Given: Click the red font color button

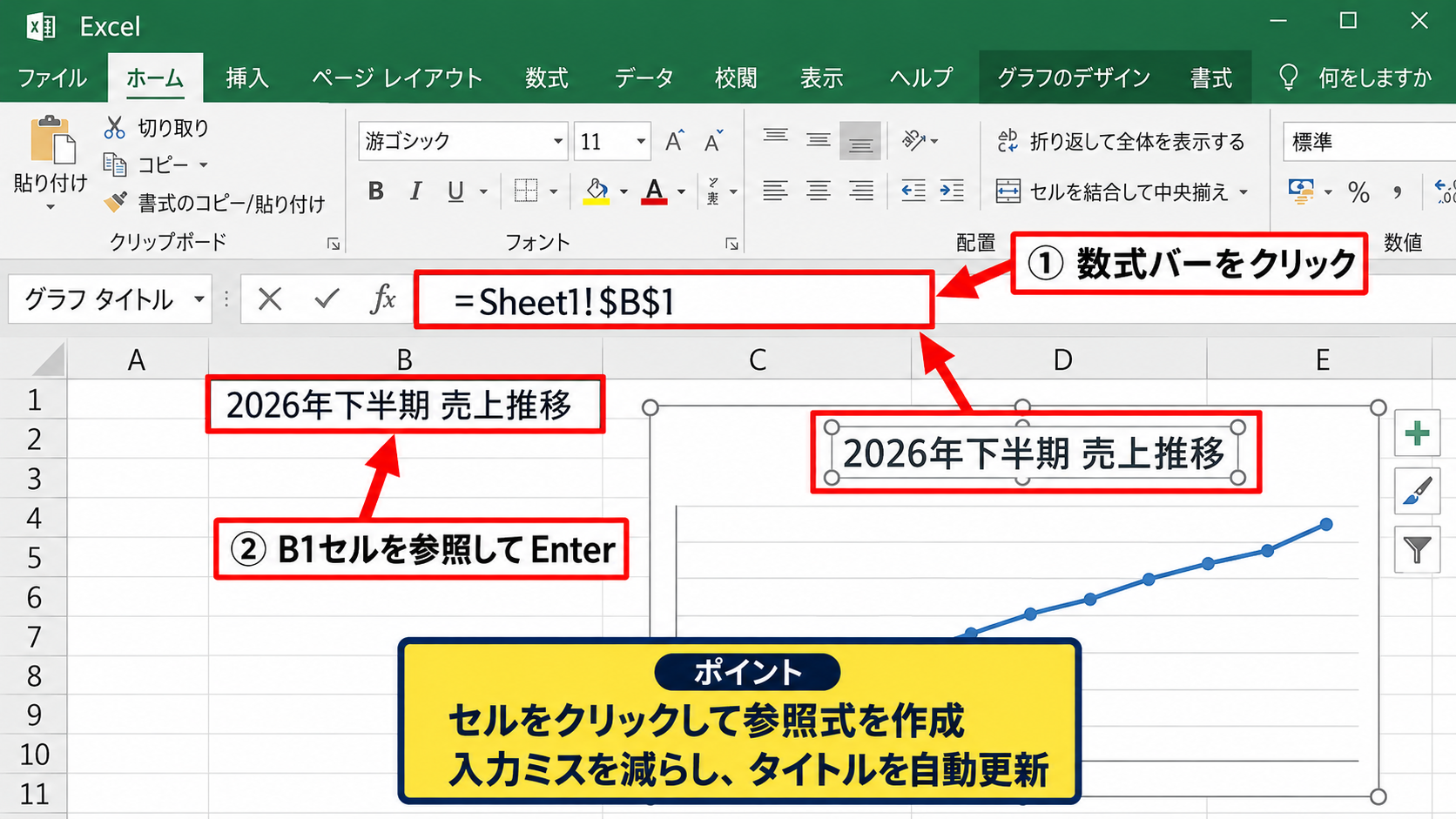Looking at the screenshot, I should click(654, 191).
